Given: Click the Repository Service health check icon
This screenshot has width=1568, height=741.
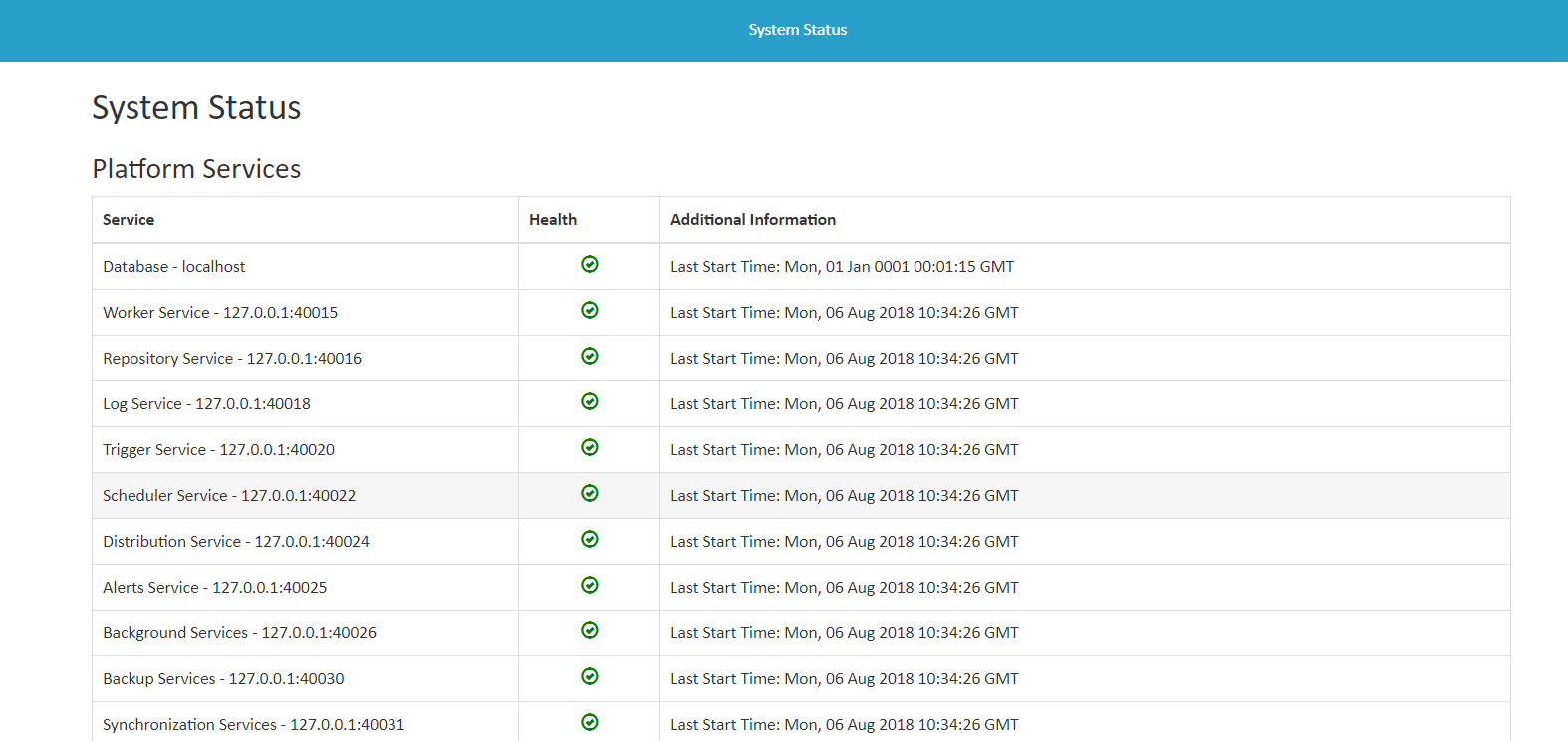Looking at the screenshot, I should [590, 356].
